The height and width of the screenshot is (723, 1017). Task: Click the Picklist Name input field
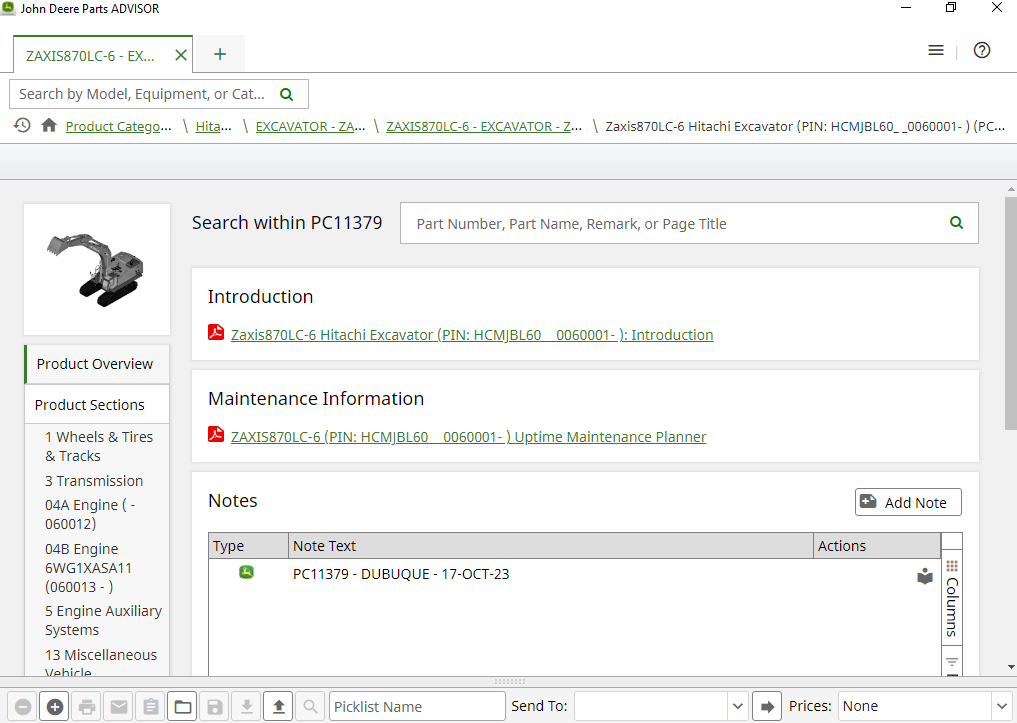click(416, 707)
